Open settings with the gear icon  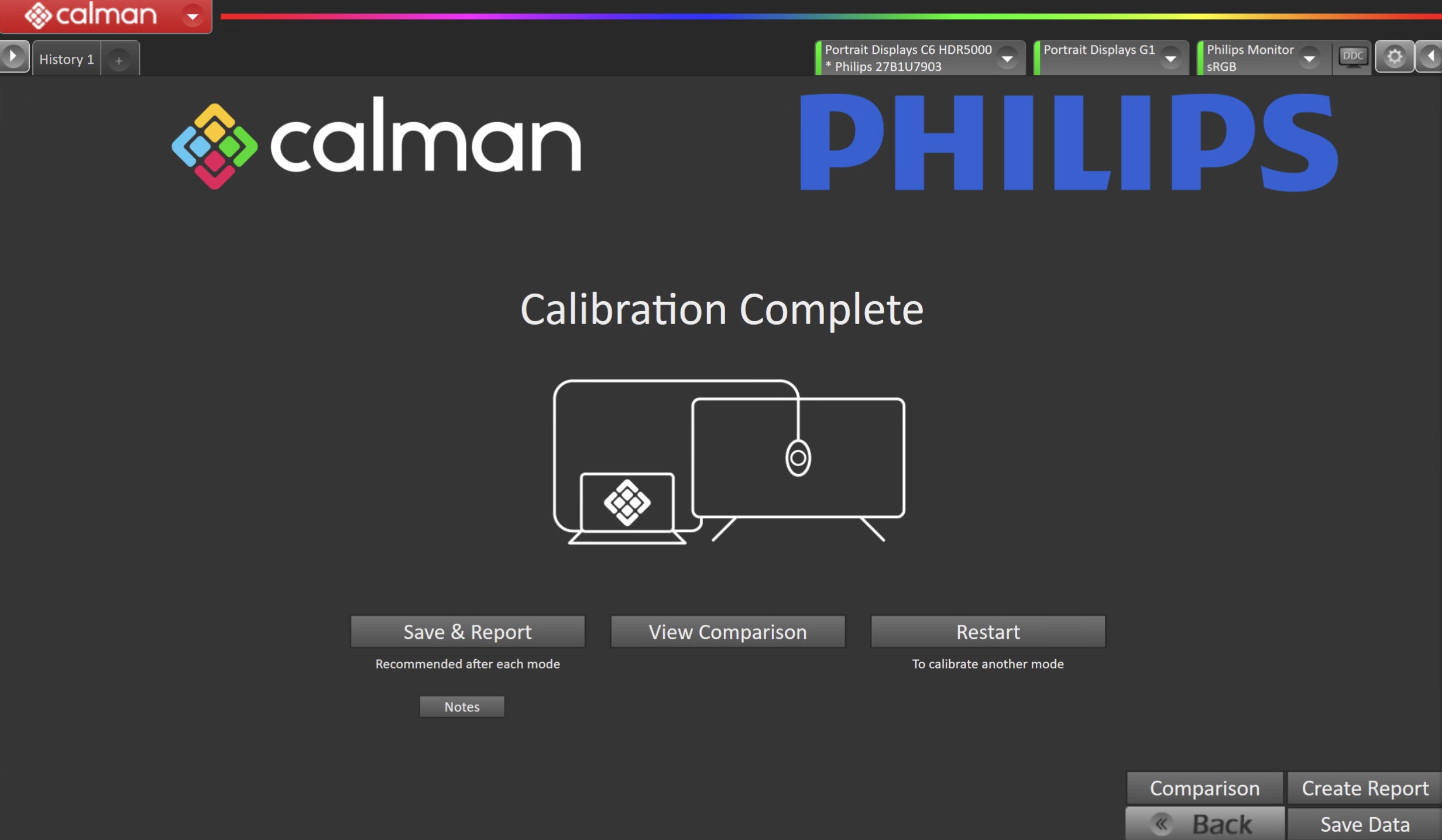pos(1395,57)
